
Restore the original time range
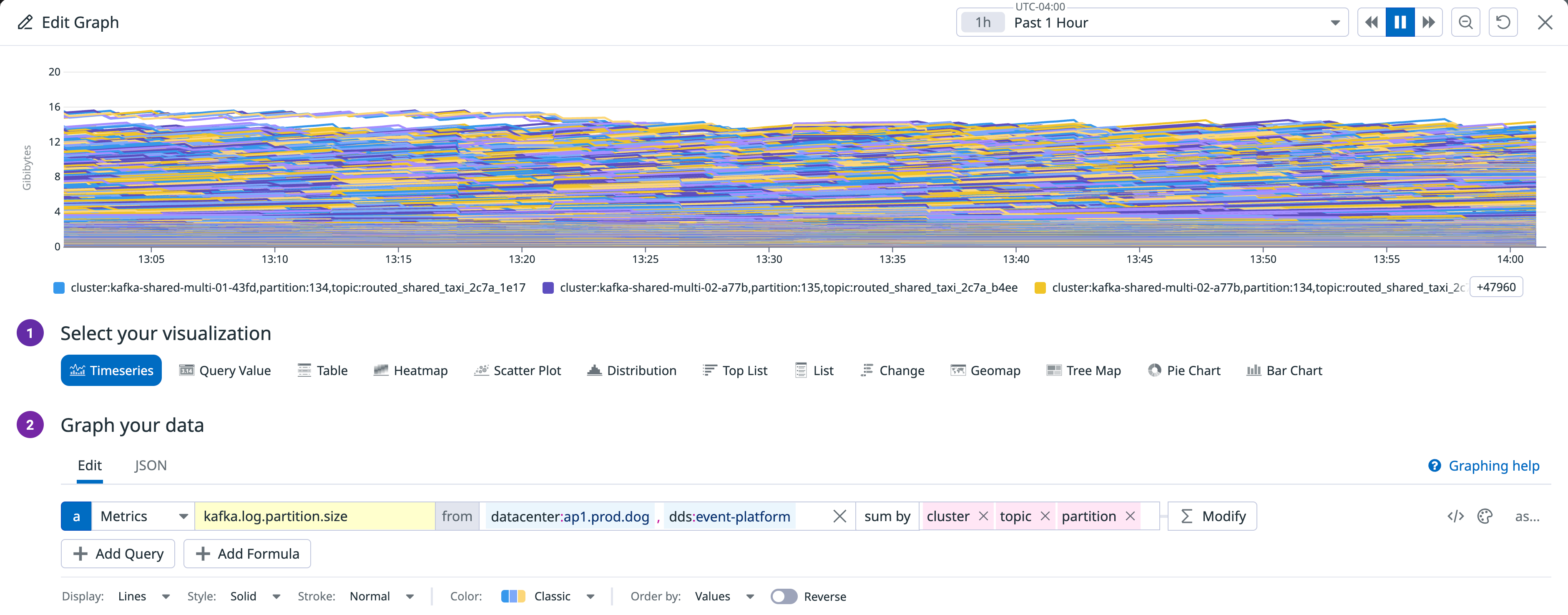[1503, 22]
